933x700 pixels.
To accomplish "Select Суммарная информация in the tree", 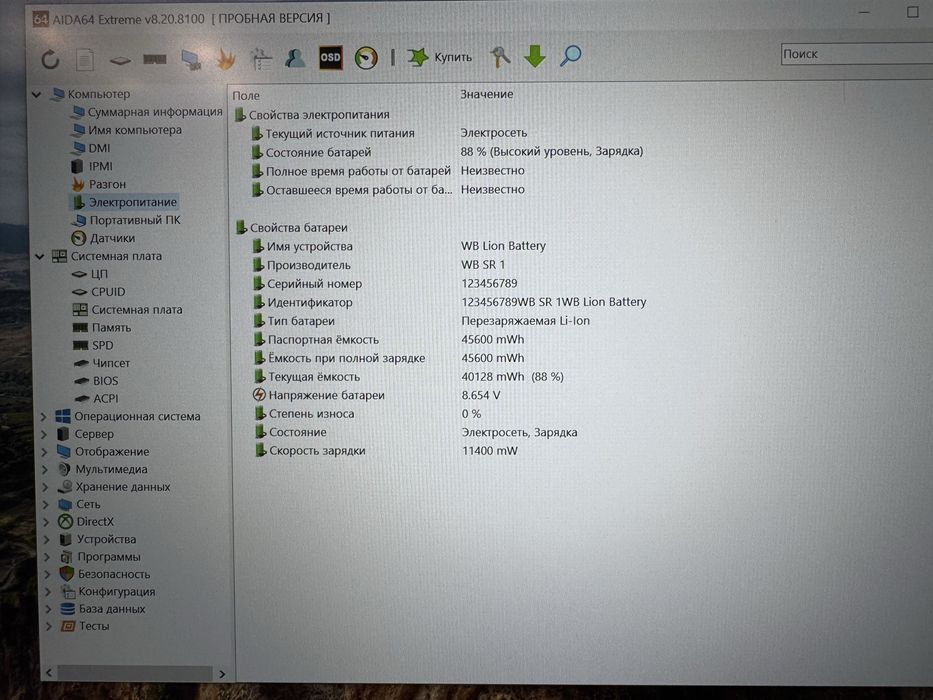I will (x=146, y=112).
